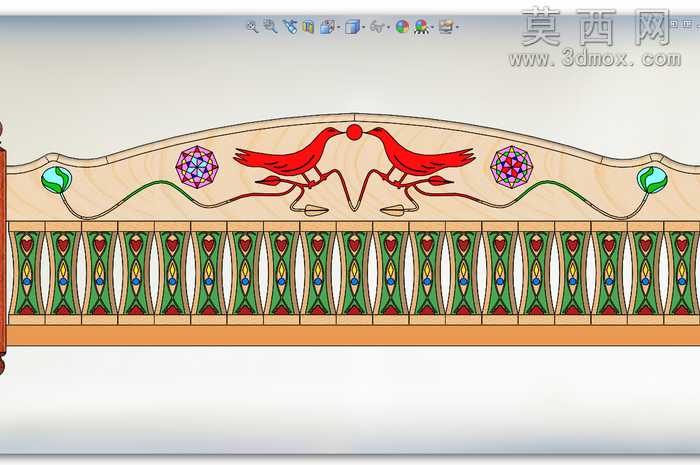Click the Hide/Show Items glasses icon

click(376, 27)
